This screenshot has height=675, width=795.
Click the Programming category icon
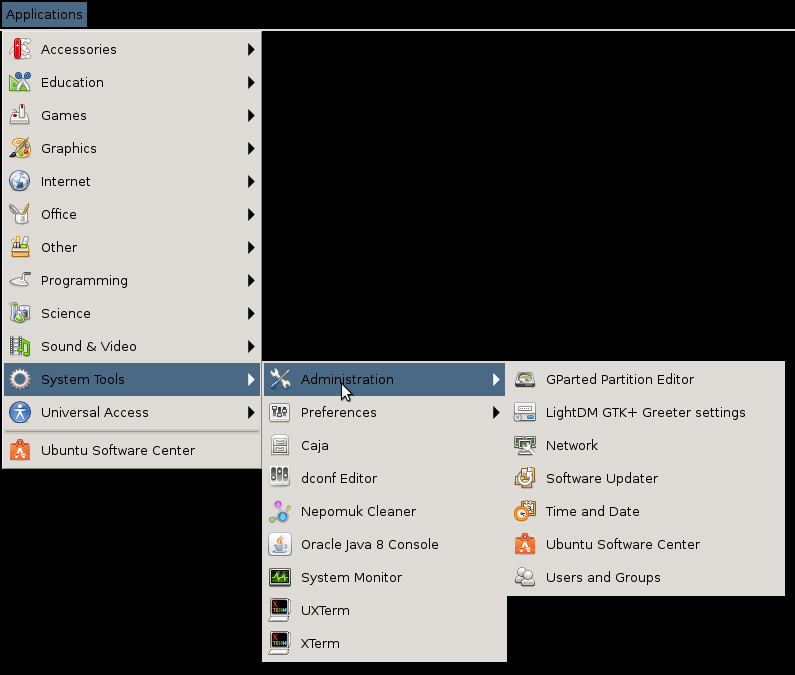pyautogui.click(x=20, y=280)
